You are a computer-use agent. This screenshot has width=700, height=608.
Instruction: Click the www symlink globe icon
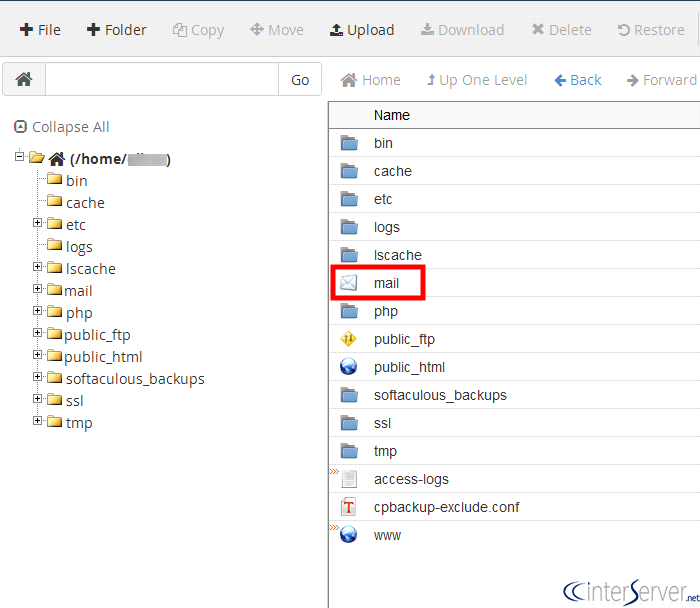[348, 535]
